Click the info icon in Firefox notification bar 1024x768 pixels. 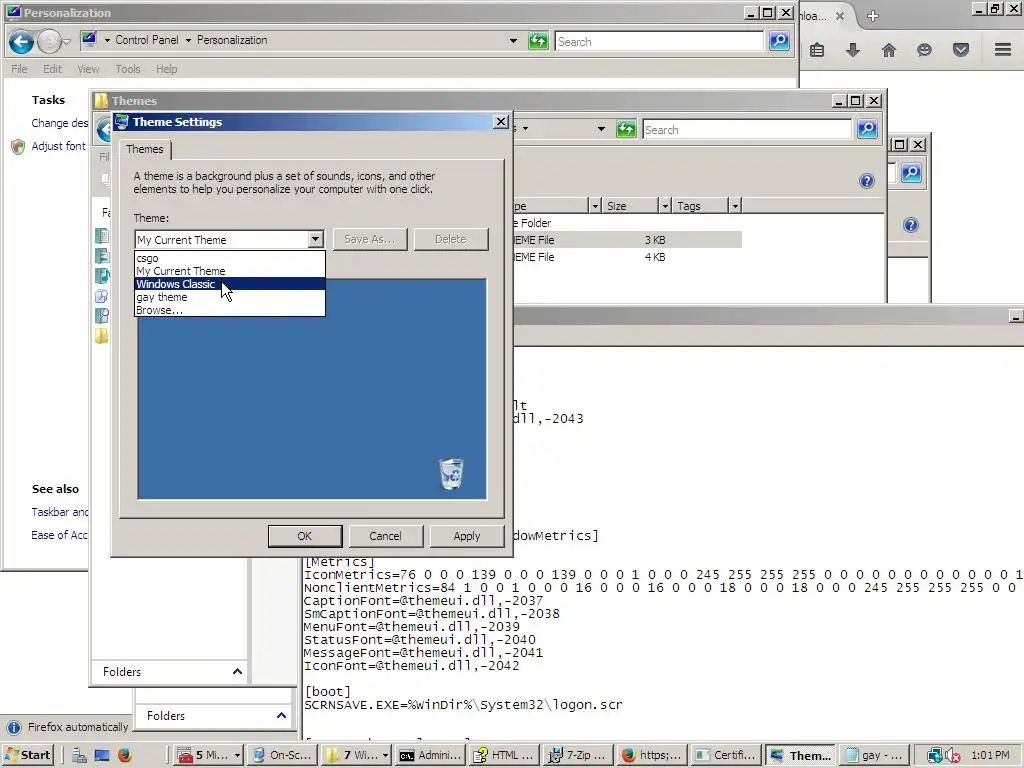tap(14, 727)
